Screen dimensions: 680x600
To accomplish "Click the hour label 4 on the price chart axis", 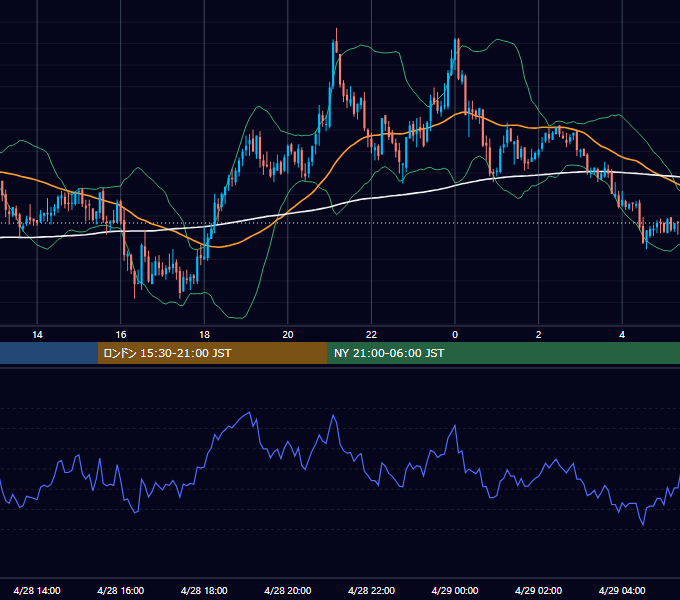I will 622,334.
